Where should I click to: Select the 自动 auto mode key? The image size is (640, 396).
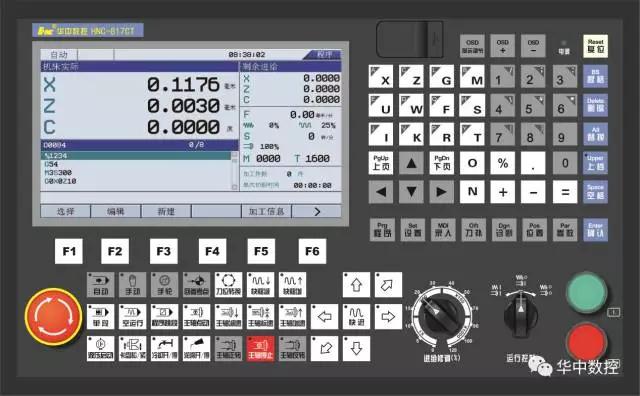[100, 285]
